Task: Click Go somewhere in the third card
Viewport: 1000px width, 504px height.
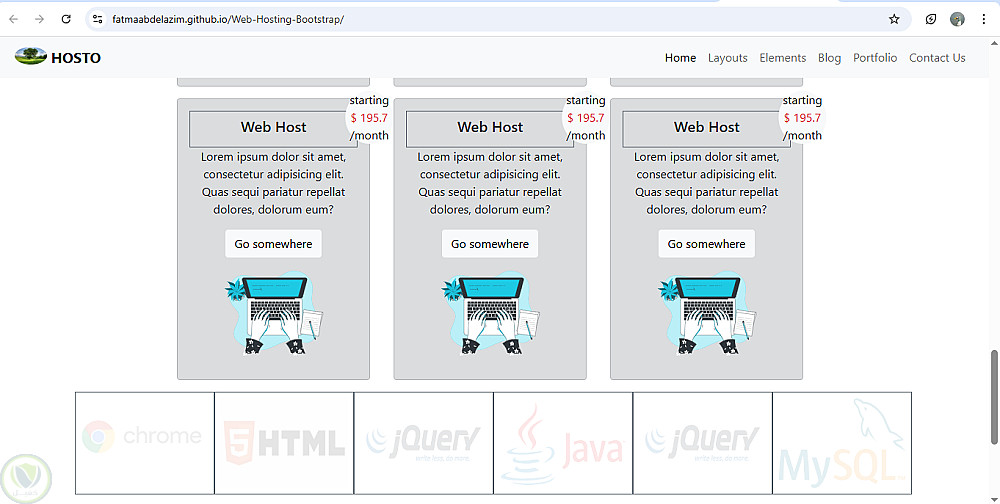Action: [707, 244]
